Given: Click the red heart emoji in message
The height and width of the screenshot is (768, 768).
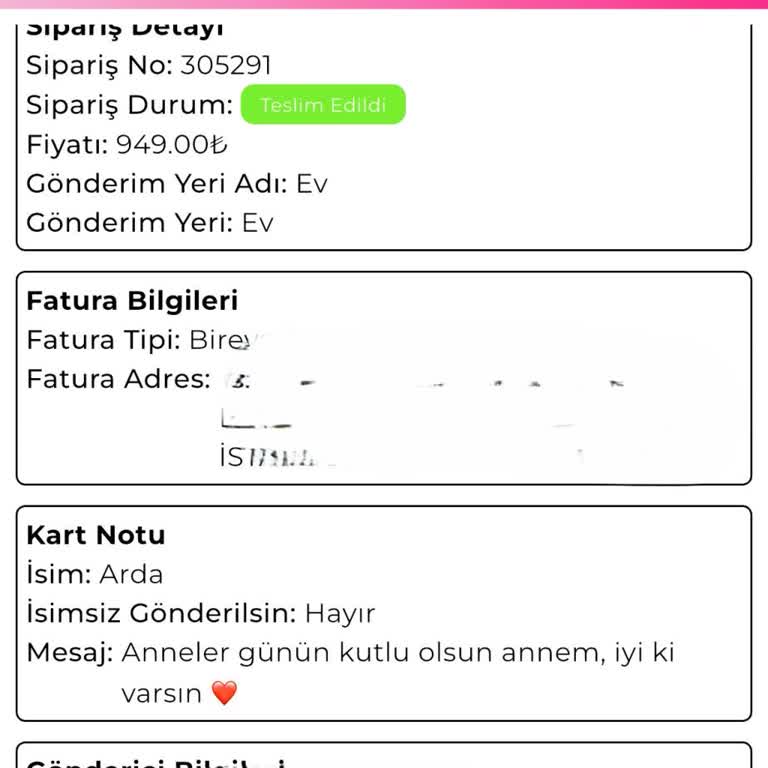Looking at the screenshot, I should [224, 693].
